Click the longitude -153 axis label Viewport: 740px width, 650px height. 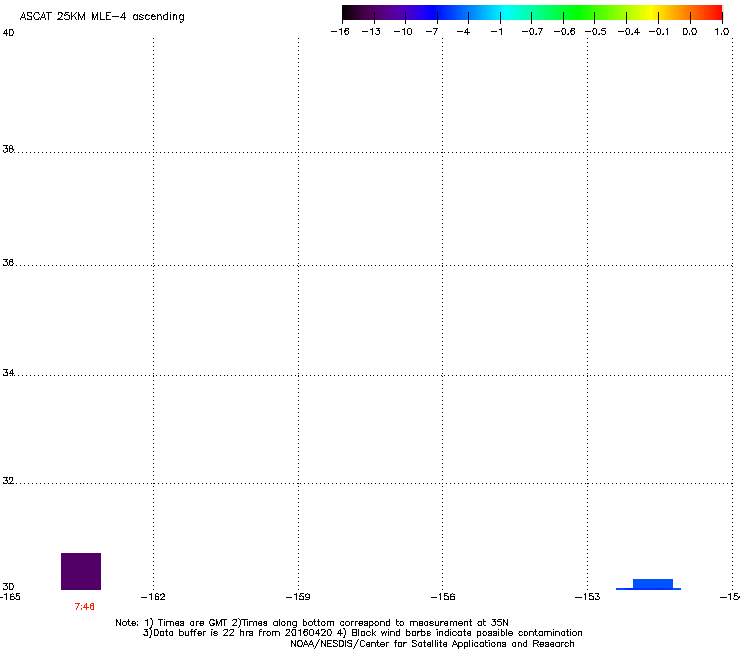pos(588,597)
